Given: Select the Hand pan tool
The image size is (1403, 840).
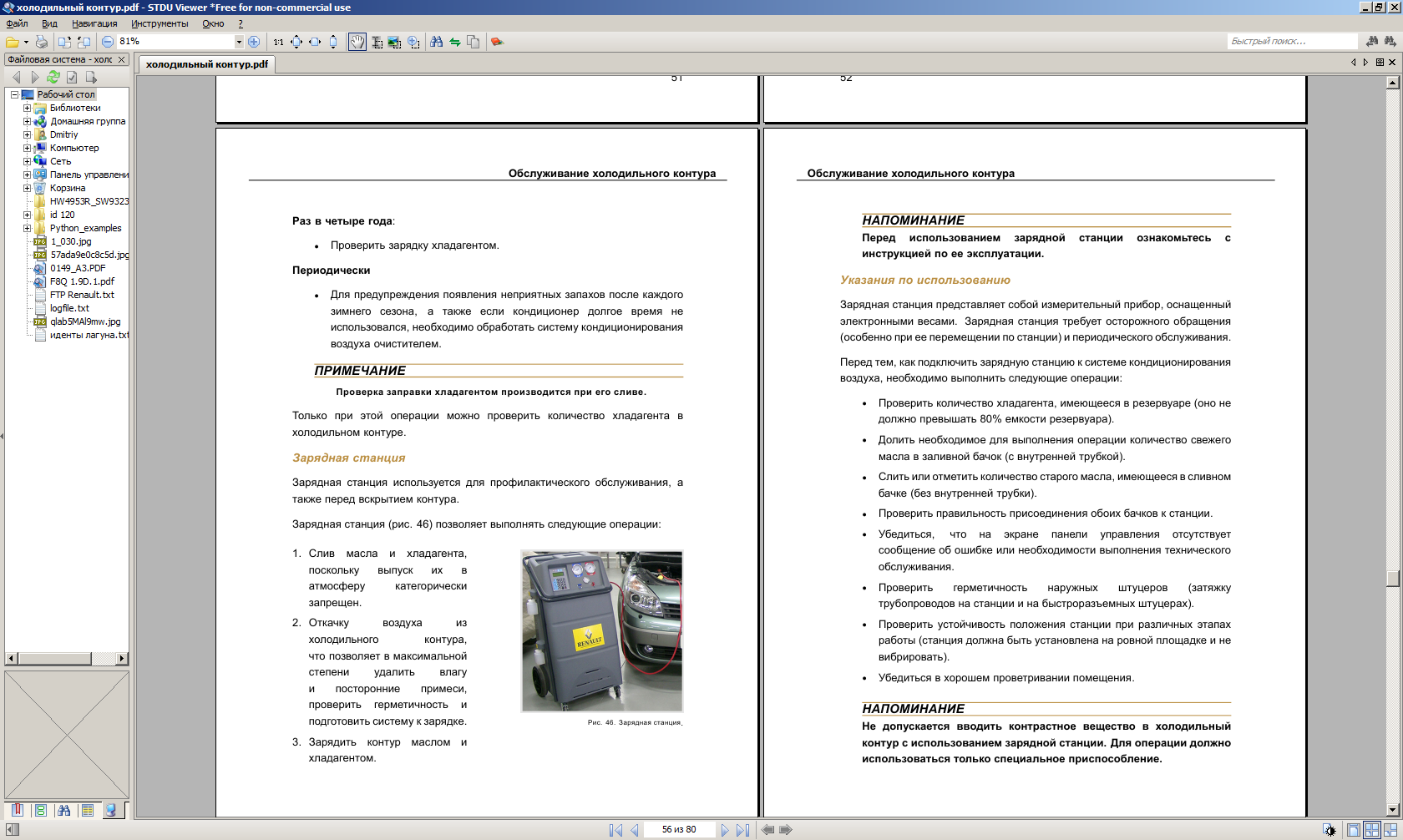Looking at the screenshot, I should click(x=357, y=42).
